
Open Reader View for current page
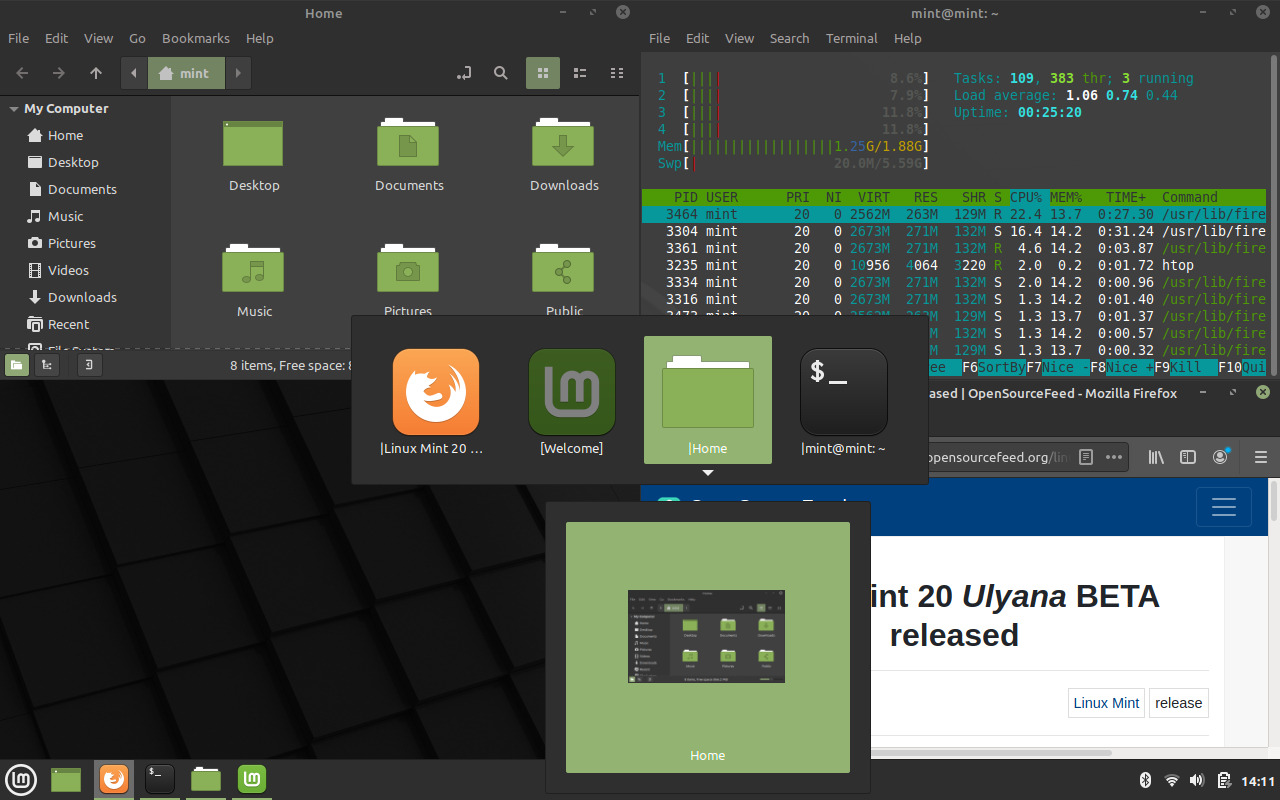[x=1086, y=457]
